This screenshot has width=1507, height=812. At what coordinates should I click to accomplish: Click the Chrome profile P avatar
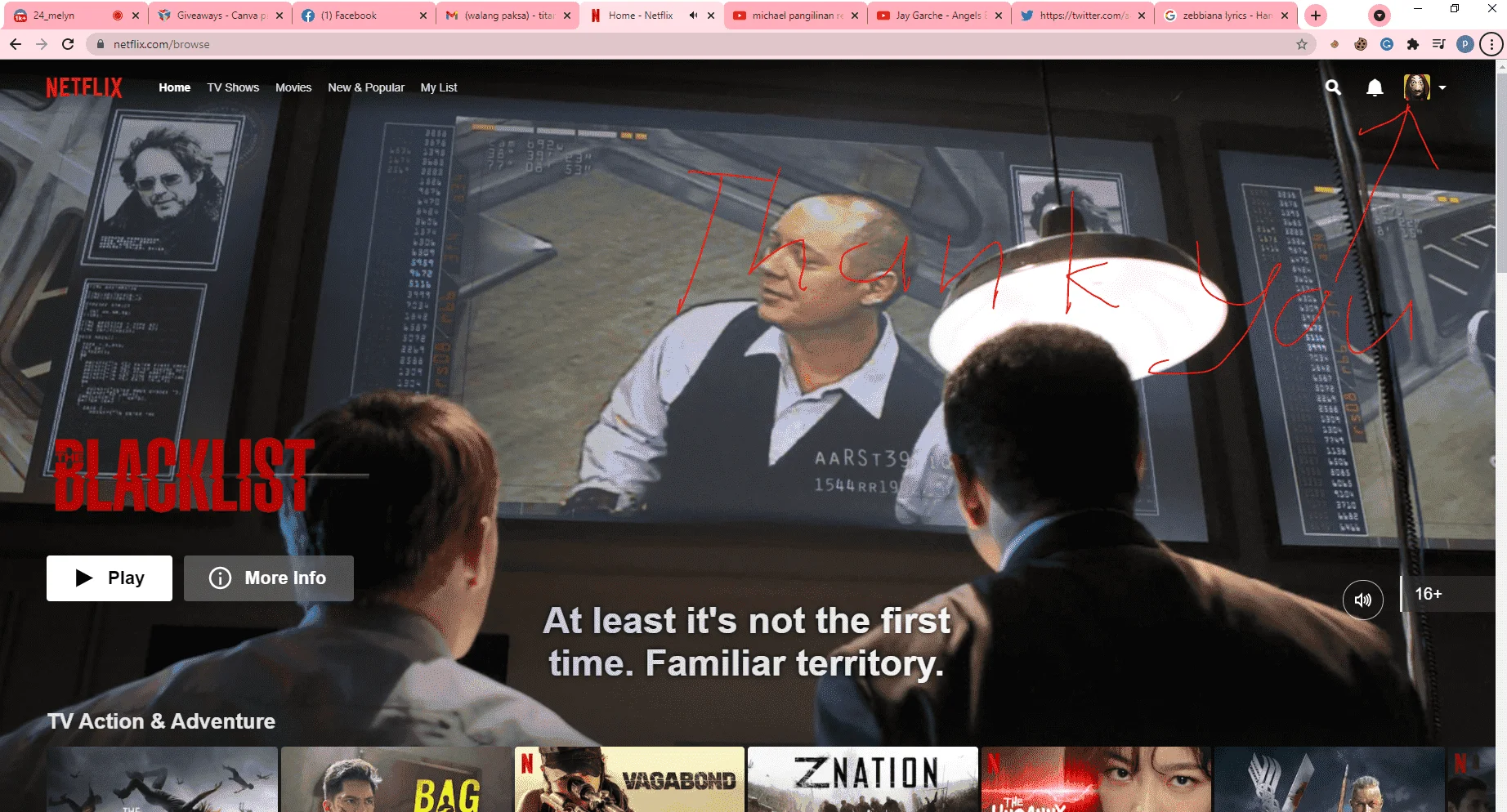[x=1465, y=44]
